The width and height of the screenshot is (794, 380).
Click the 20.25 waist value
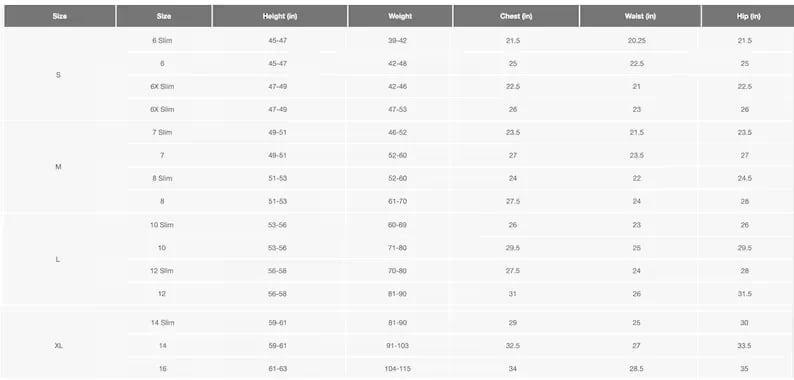pyautogui.click(x=637, y=41)
